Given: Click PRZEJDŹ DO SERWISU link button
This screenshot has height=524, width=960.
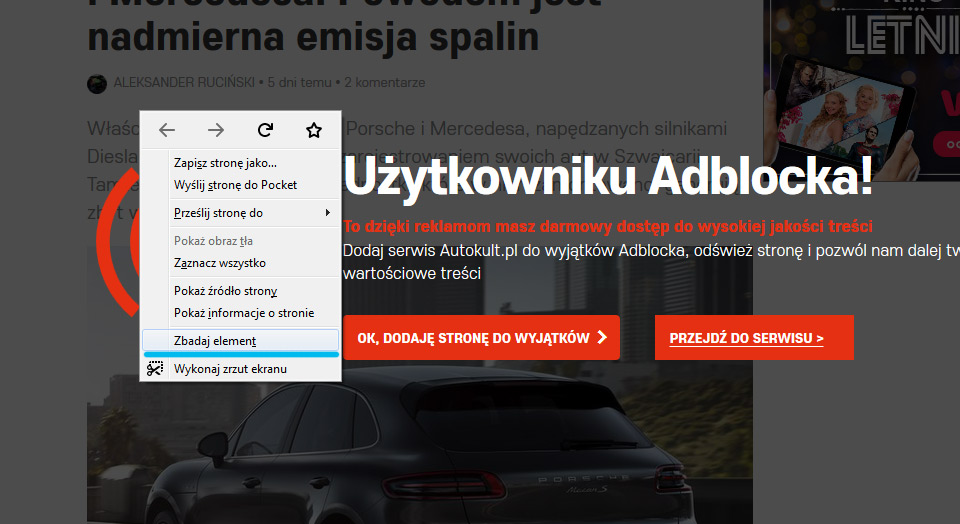Looking at the screenshot, I should tap(754, 337).
